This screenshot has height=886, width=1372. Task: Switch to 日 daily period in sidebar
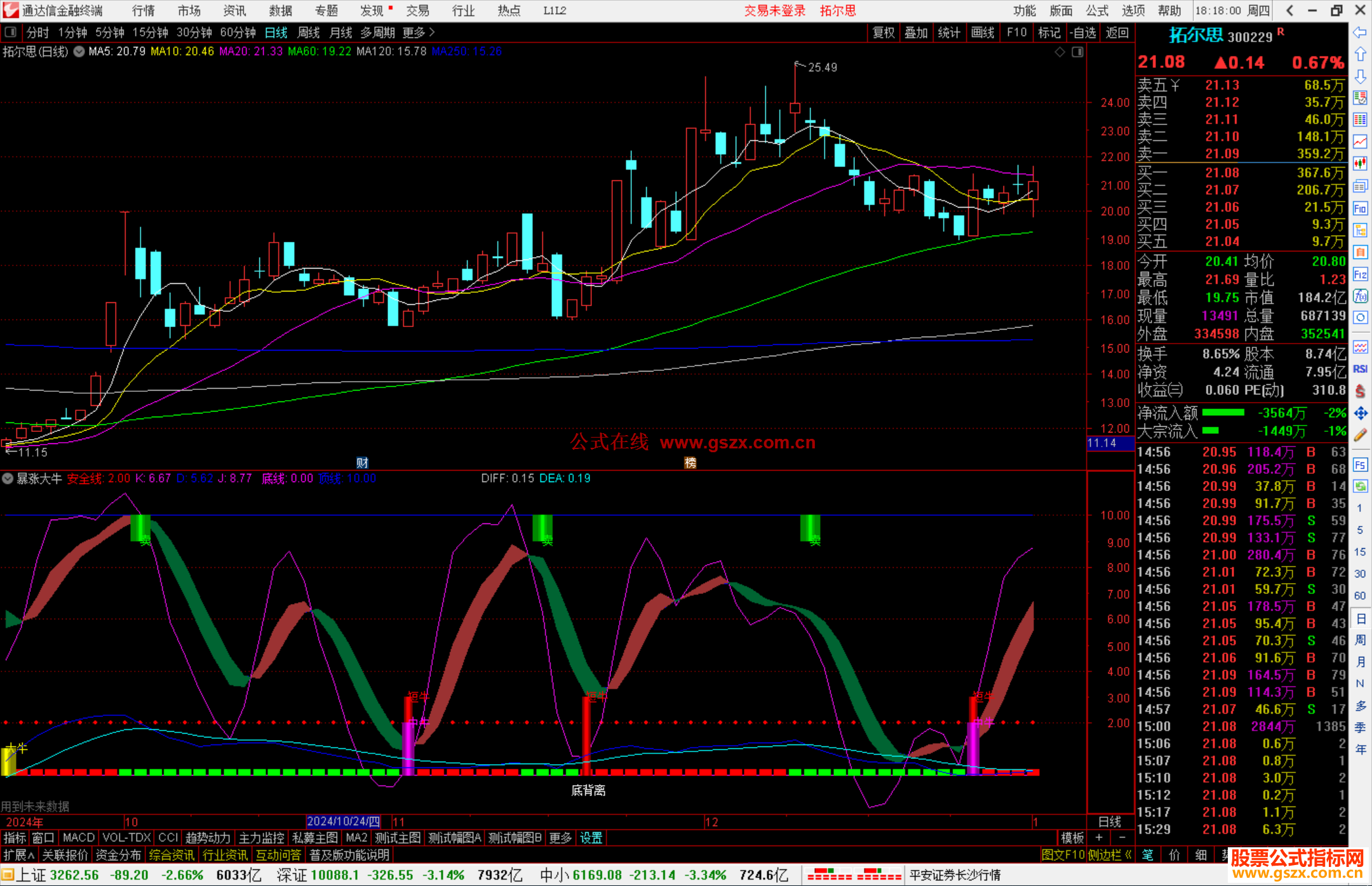coord(1360,619)
